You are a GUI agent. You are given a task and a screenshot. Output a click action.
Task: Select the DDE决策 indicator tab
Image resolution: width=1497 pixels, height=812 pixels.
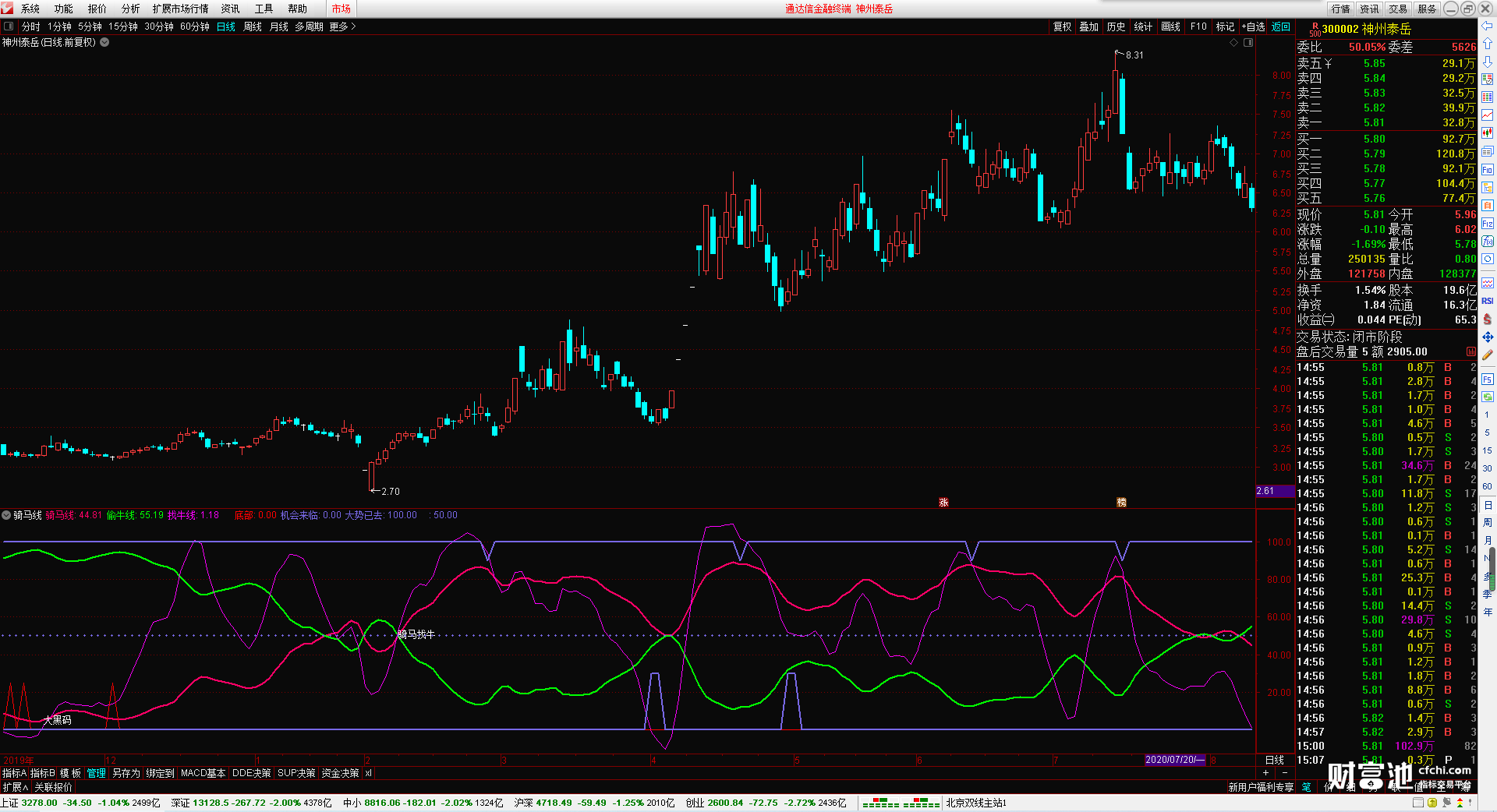coord(252,773)
